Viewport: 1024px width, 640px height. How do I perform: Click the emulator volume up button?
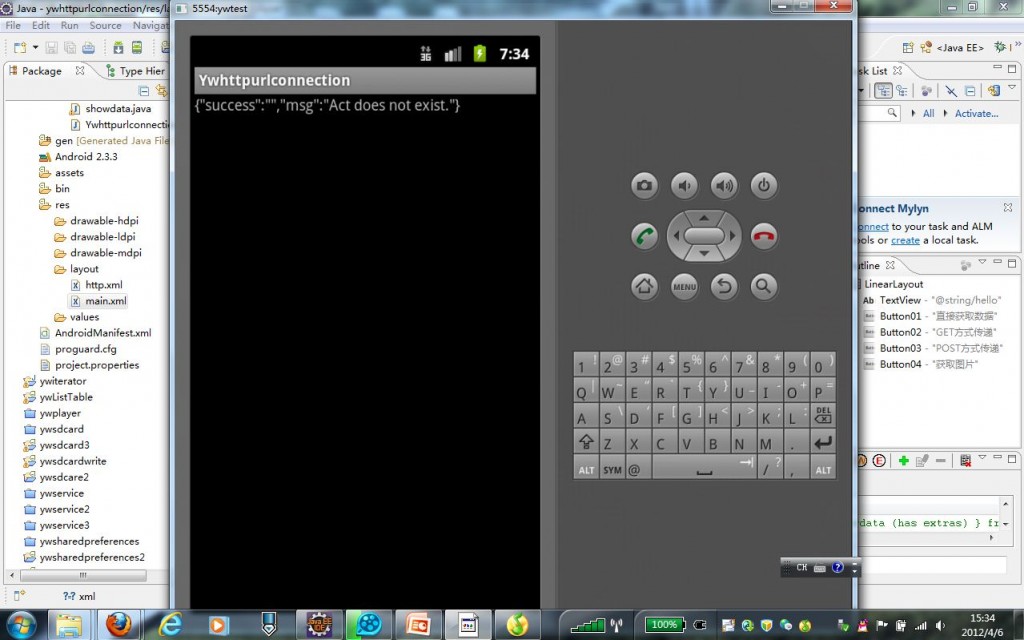click(x=724, y=185)
